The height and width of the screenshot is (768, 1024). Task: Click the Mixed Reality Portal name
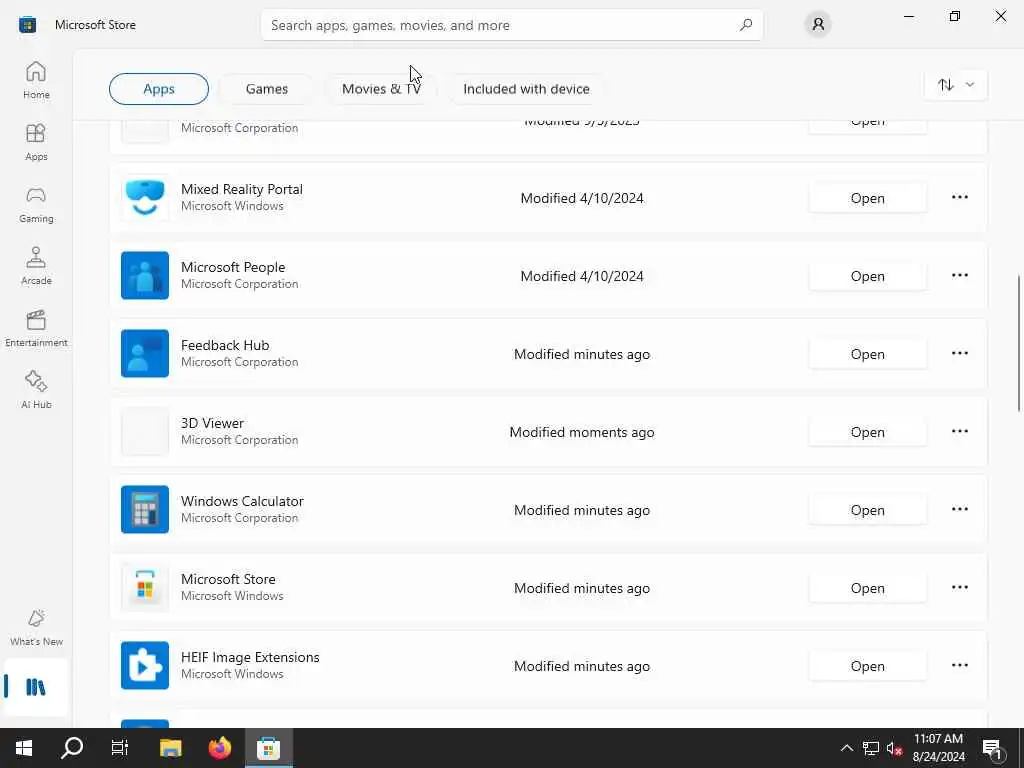tap(242, 189)
